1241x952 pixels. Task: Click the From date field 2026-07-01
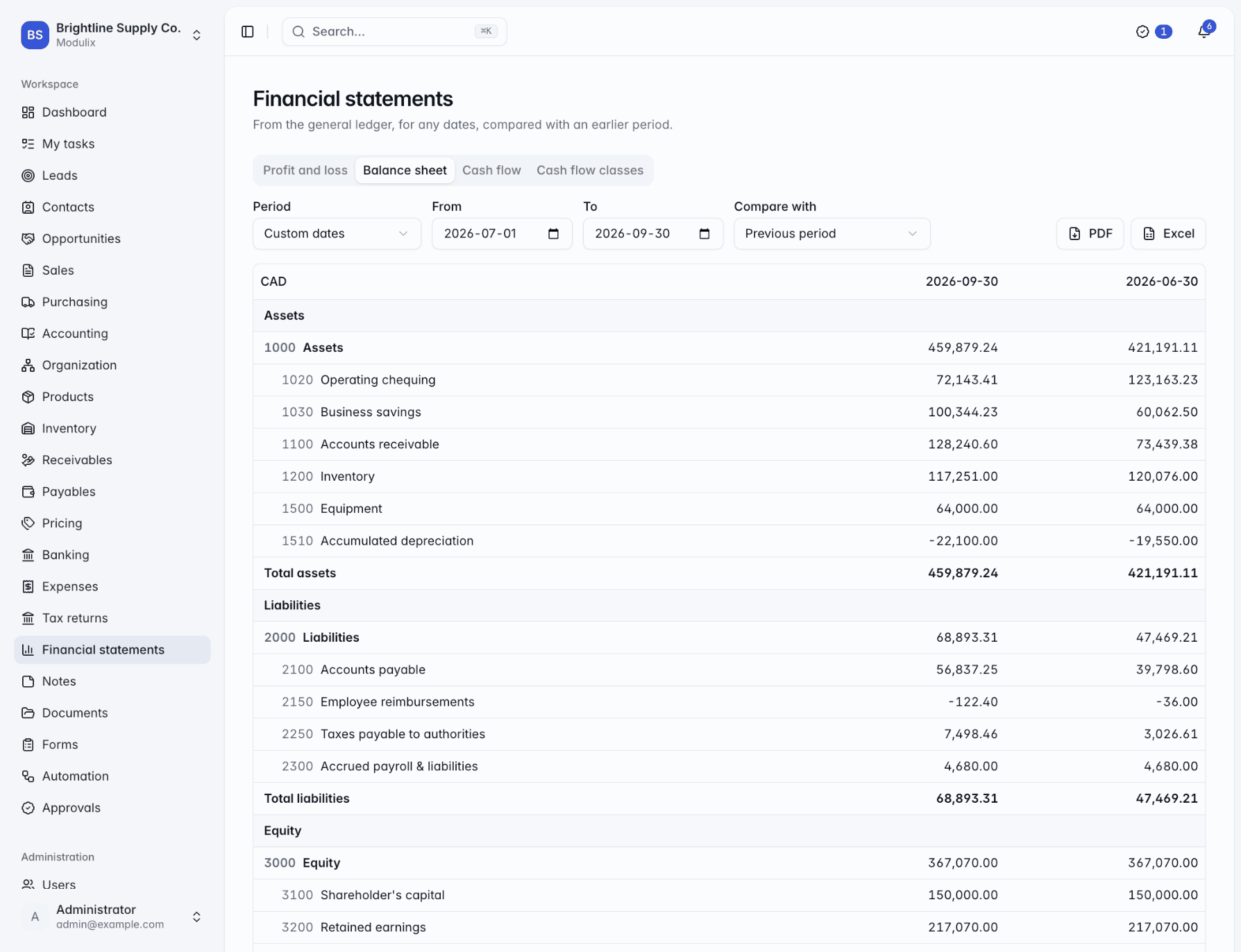502,234
